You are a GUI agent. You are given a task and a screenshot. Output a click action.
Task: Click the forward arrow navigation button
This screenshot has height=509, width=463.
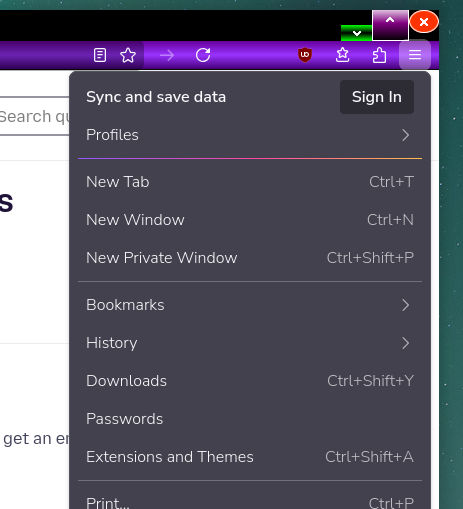pyautogui.click(x=167, y=55)
